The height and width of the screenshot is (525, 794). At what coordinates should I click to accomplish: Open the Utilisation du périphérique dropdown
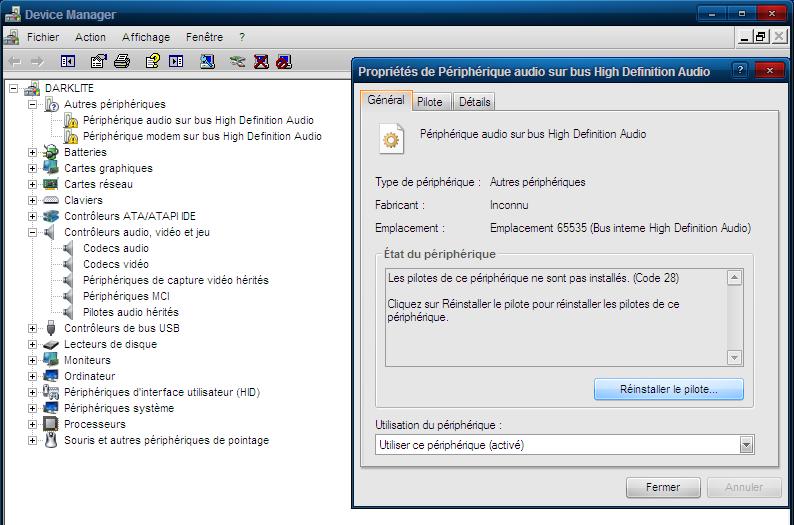coord(746,445)
